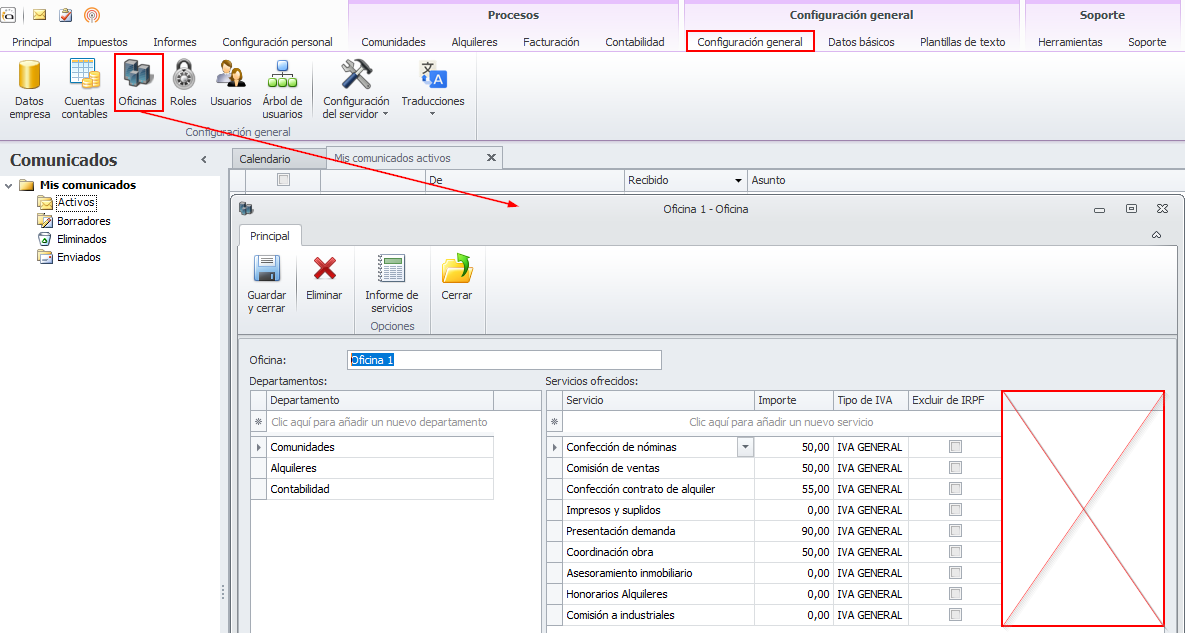Screen dimensions: 1185x633
Task: Click to add a new departamento row
Action: tap(379, 423)
